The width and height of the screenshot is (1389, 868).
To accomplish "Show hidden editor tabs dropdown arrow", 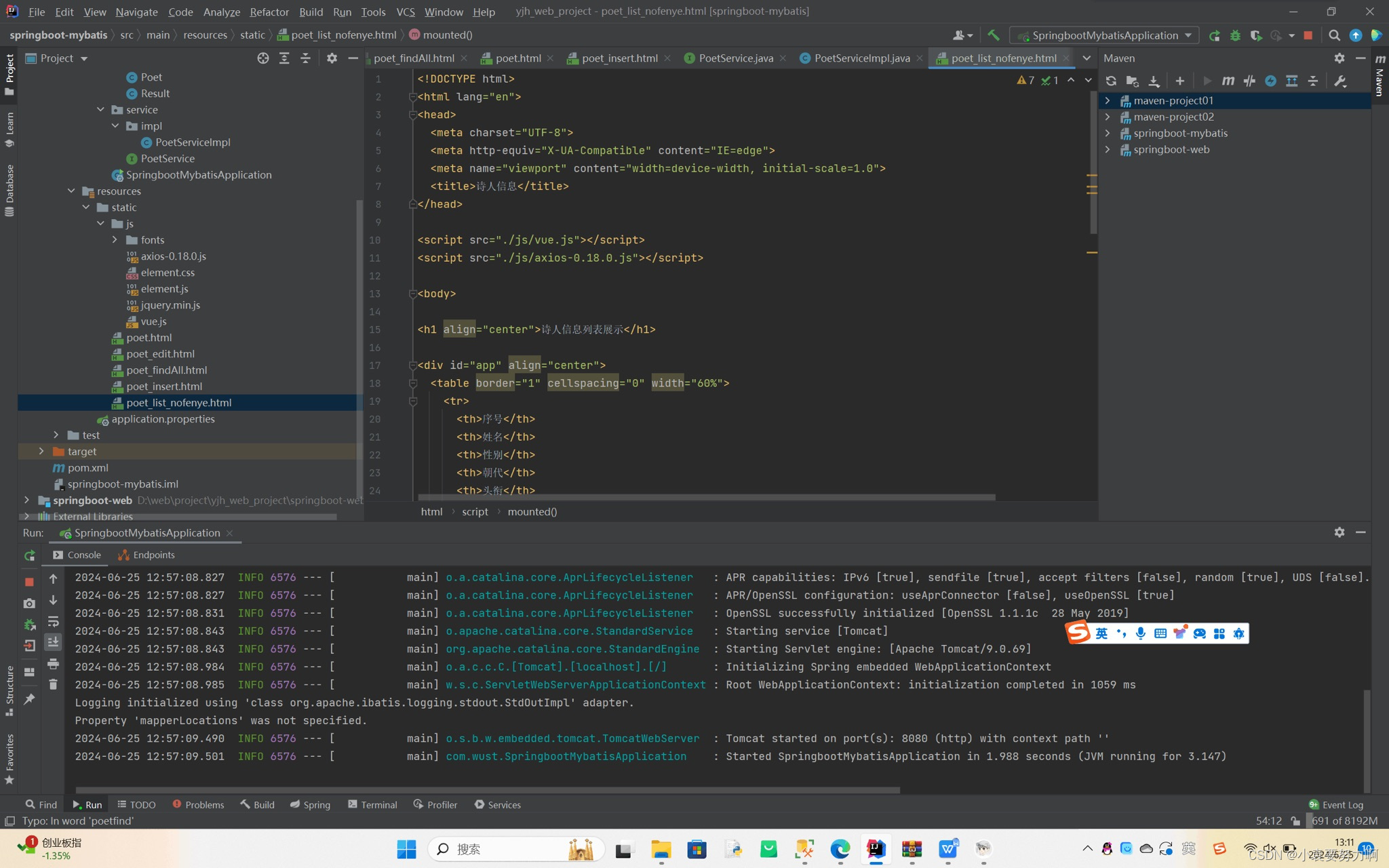I will [1087, 58].
